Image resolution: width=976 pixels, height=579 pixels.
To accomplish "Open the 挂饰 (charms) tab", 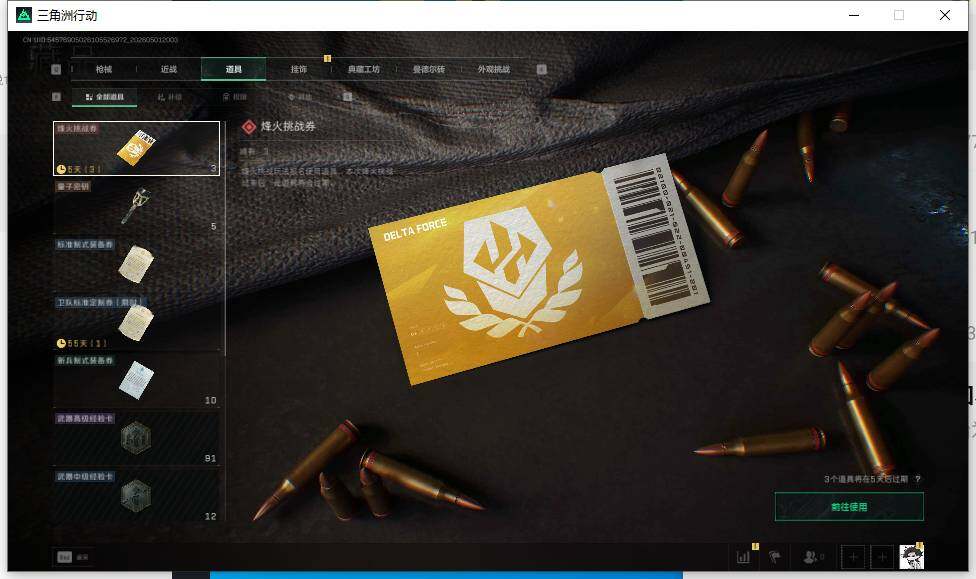I will (299, 69).
